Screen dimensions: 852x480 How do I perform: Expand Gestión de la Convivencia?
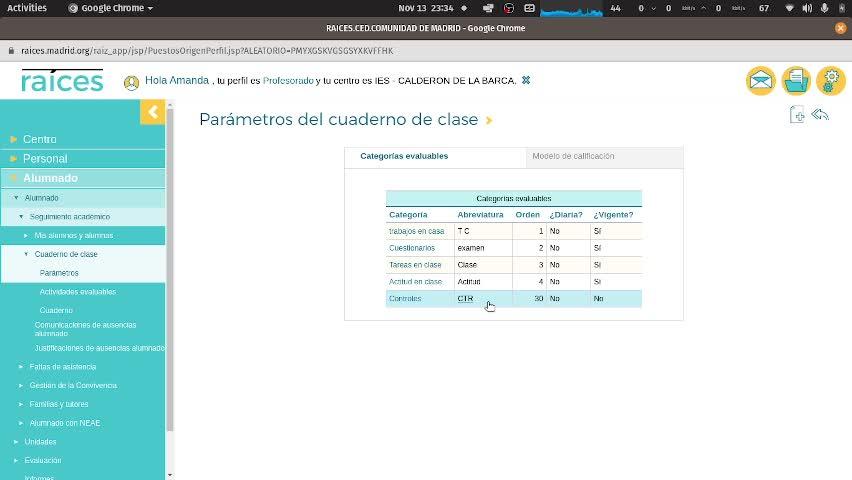(x=73, y=385)
